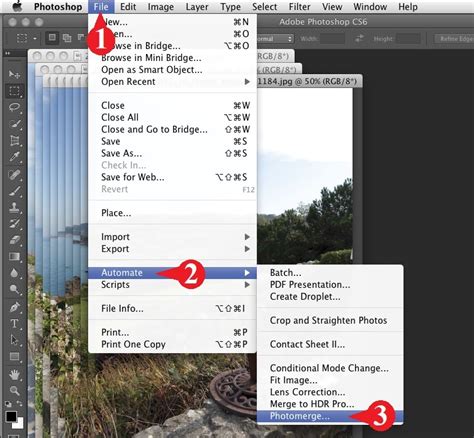Select the Dodge tool
This screenshot has width=474, height=438.
tap(14, 289)
